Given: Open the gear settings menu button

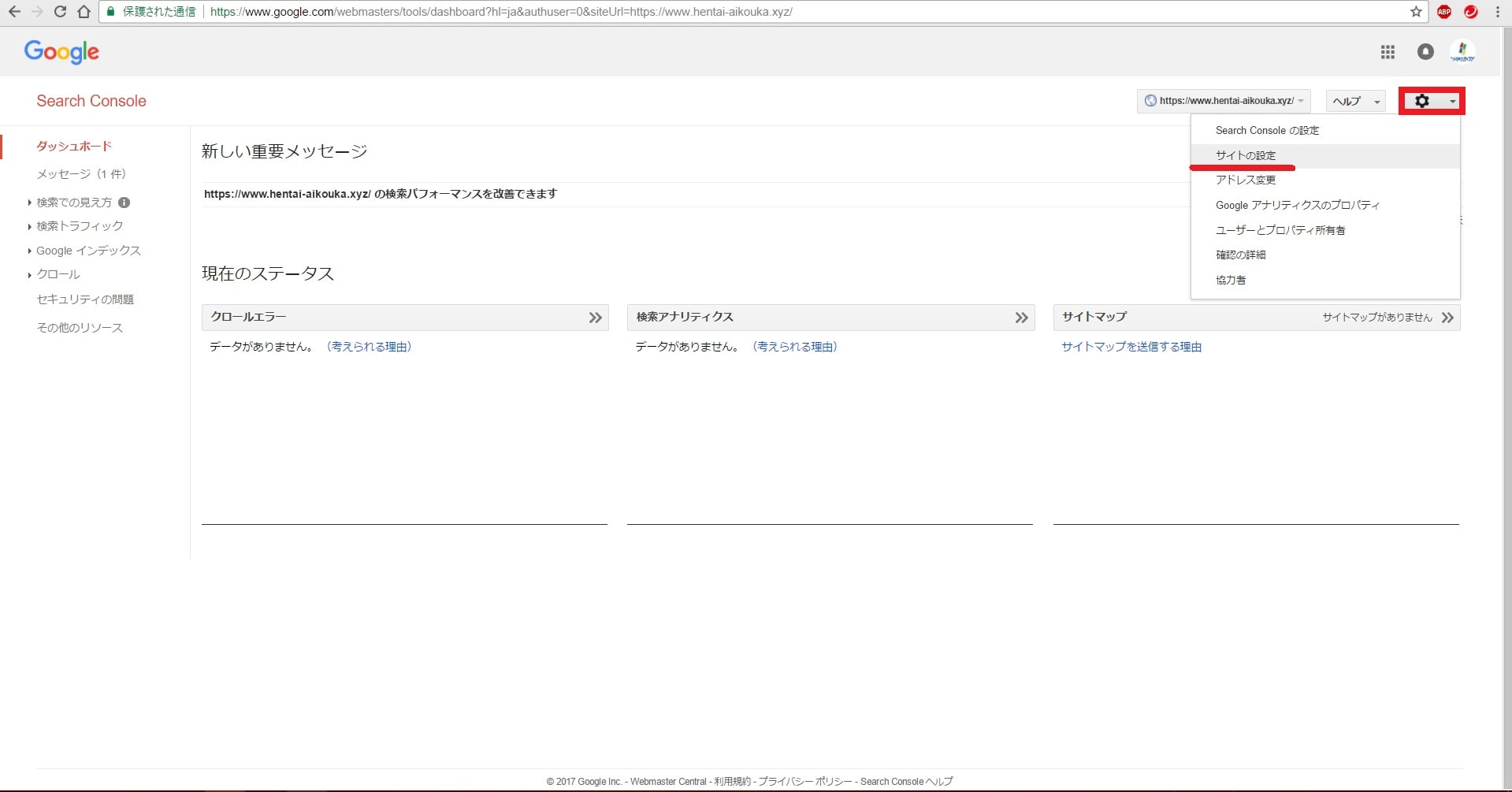Looking at the screenshot, I should [1432, 101].
